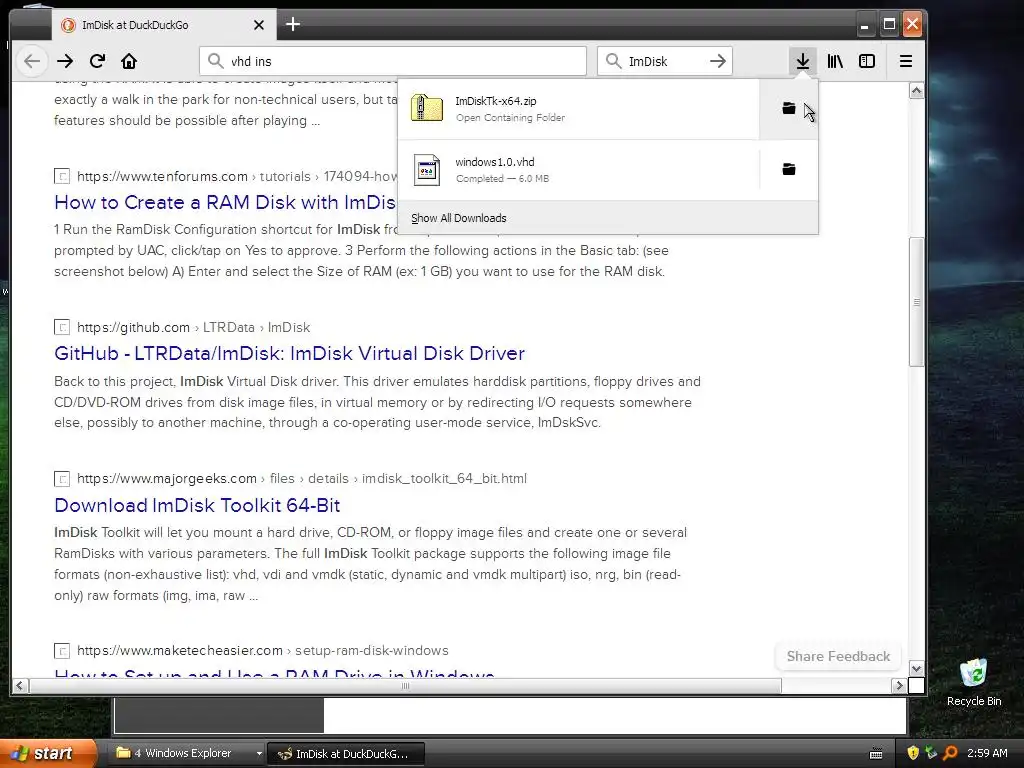Viewport: 1024px width, 768px height.
Task: Click the 2:59 AM taskbar clock
Action: [x=987, y=753]
